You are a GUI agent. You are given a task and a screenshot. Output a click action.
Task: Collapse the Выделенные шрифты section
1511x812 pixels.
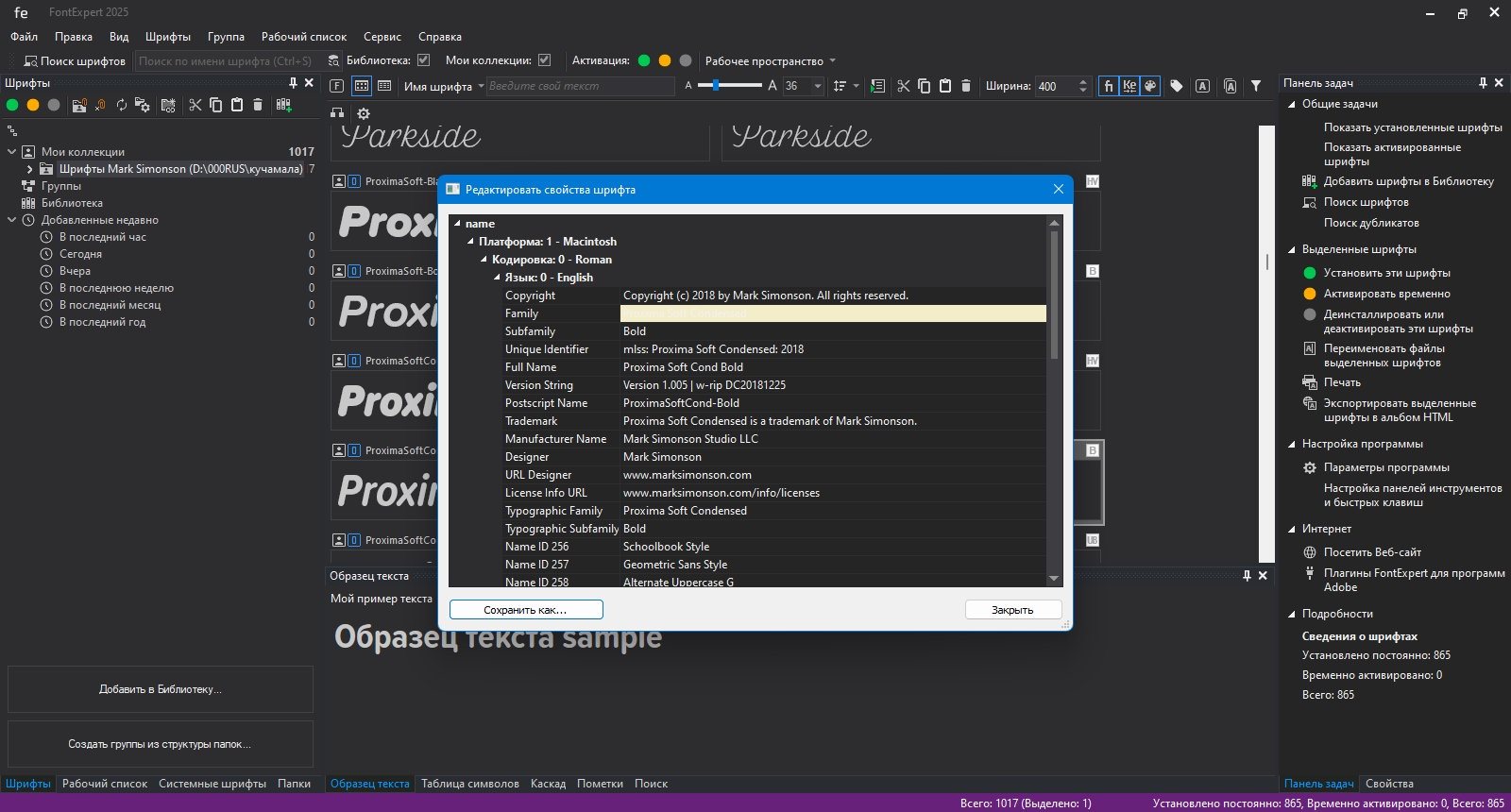pyautogui.click(x=1292, y=249)
